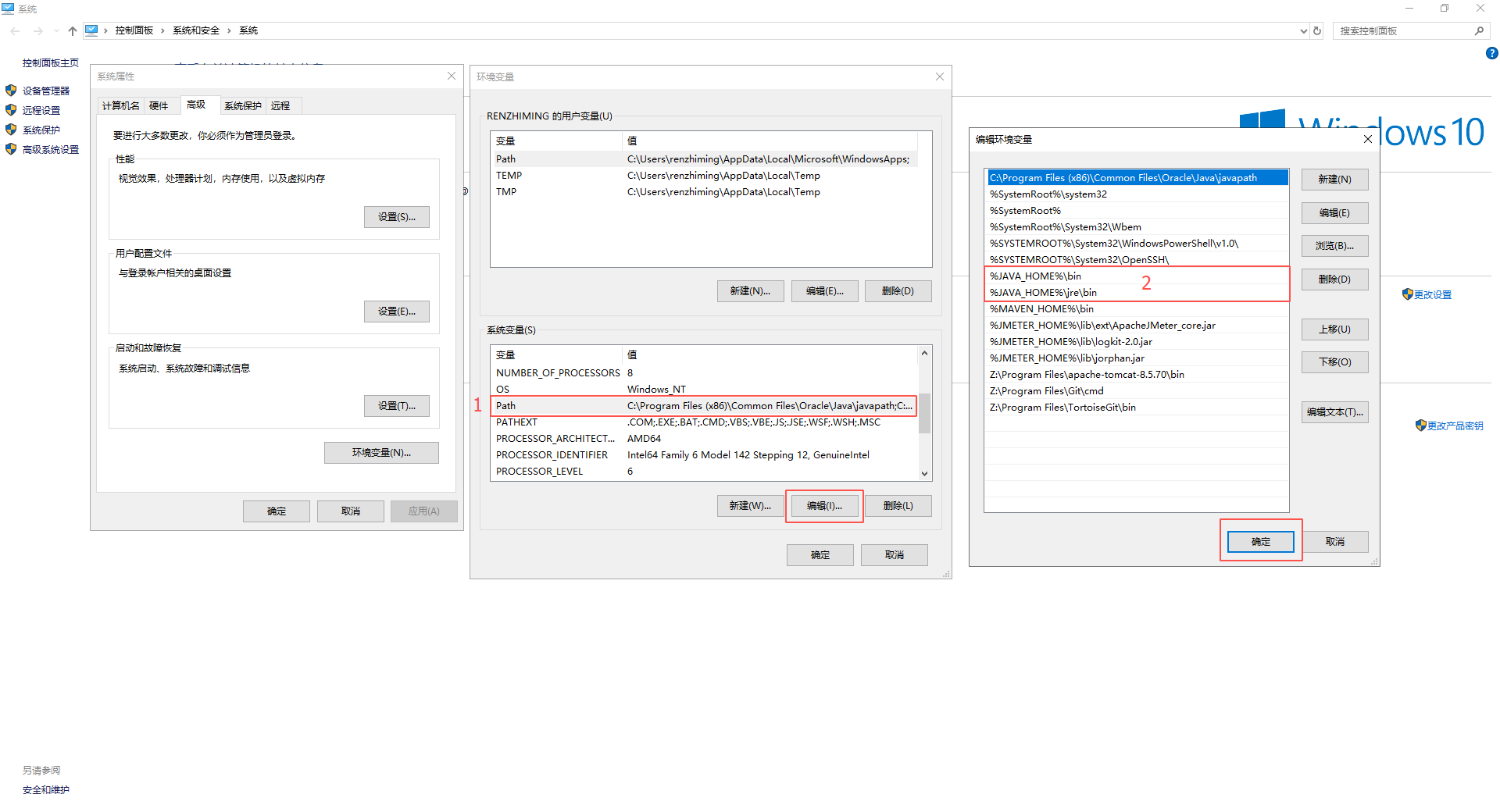
Task: Click 取消 in 编辑环境变量 dialog
Action: point(1335,542)
